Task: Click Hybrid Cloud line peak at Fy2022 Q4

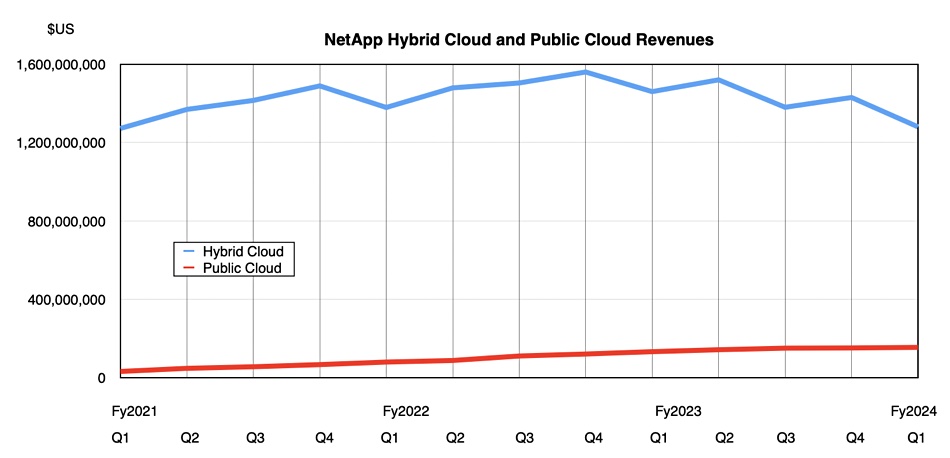Action: click(x=585, y=72)
